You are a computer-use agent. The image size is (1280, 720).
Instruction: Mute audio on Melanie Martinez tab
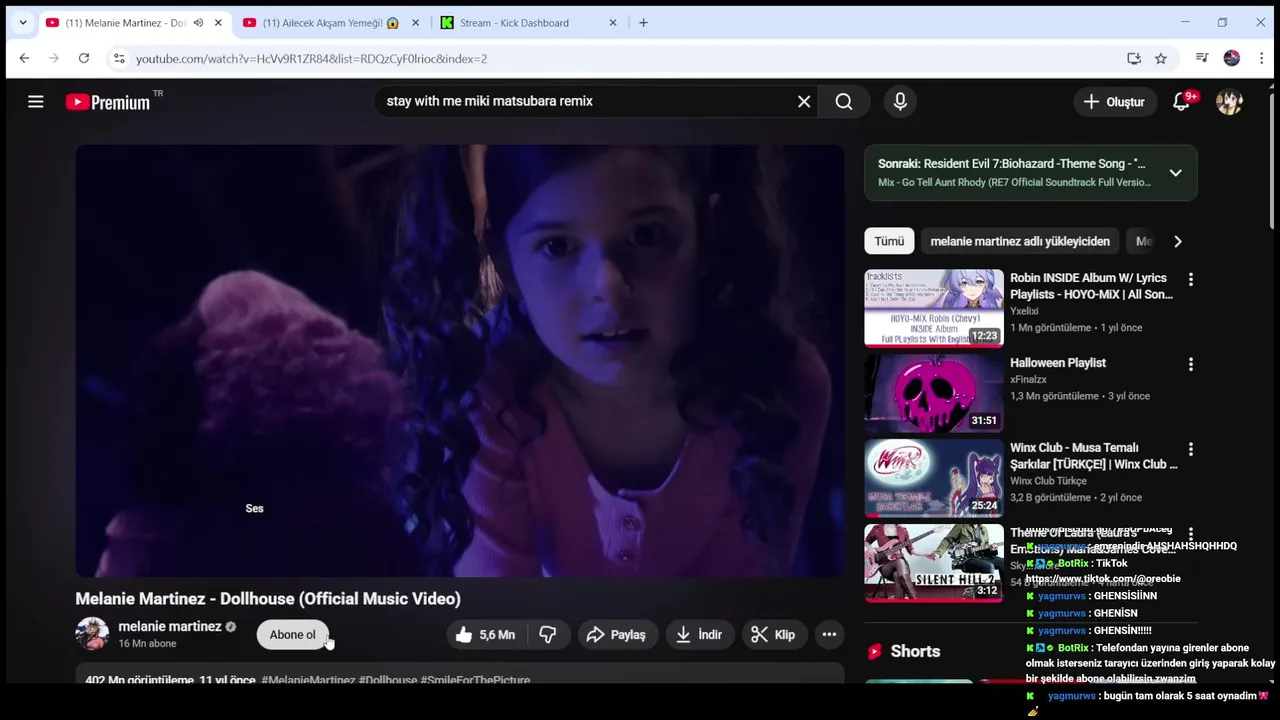[x=198, y=22]
